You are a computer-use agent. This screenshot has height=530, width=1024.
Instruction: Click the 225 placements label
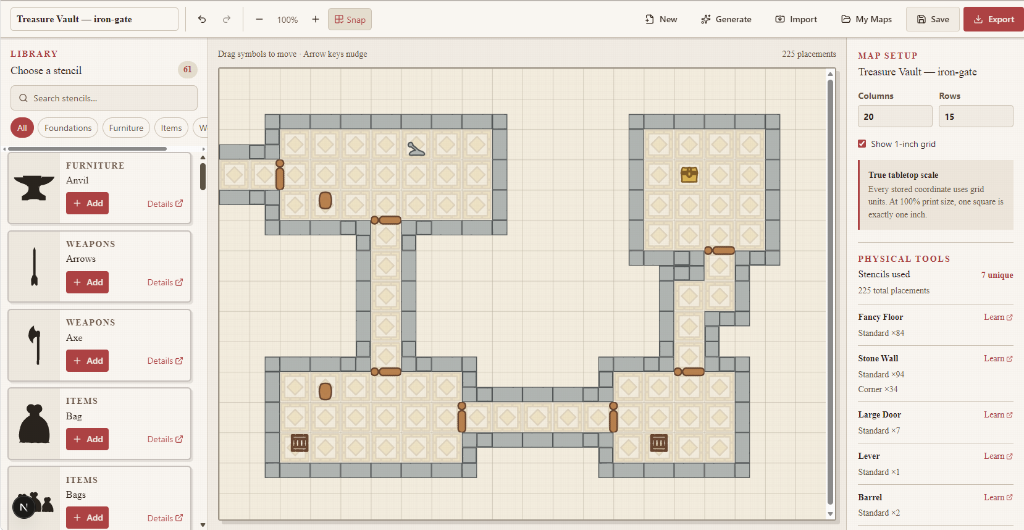pos(808,54)
